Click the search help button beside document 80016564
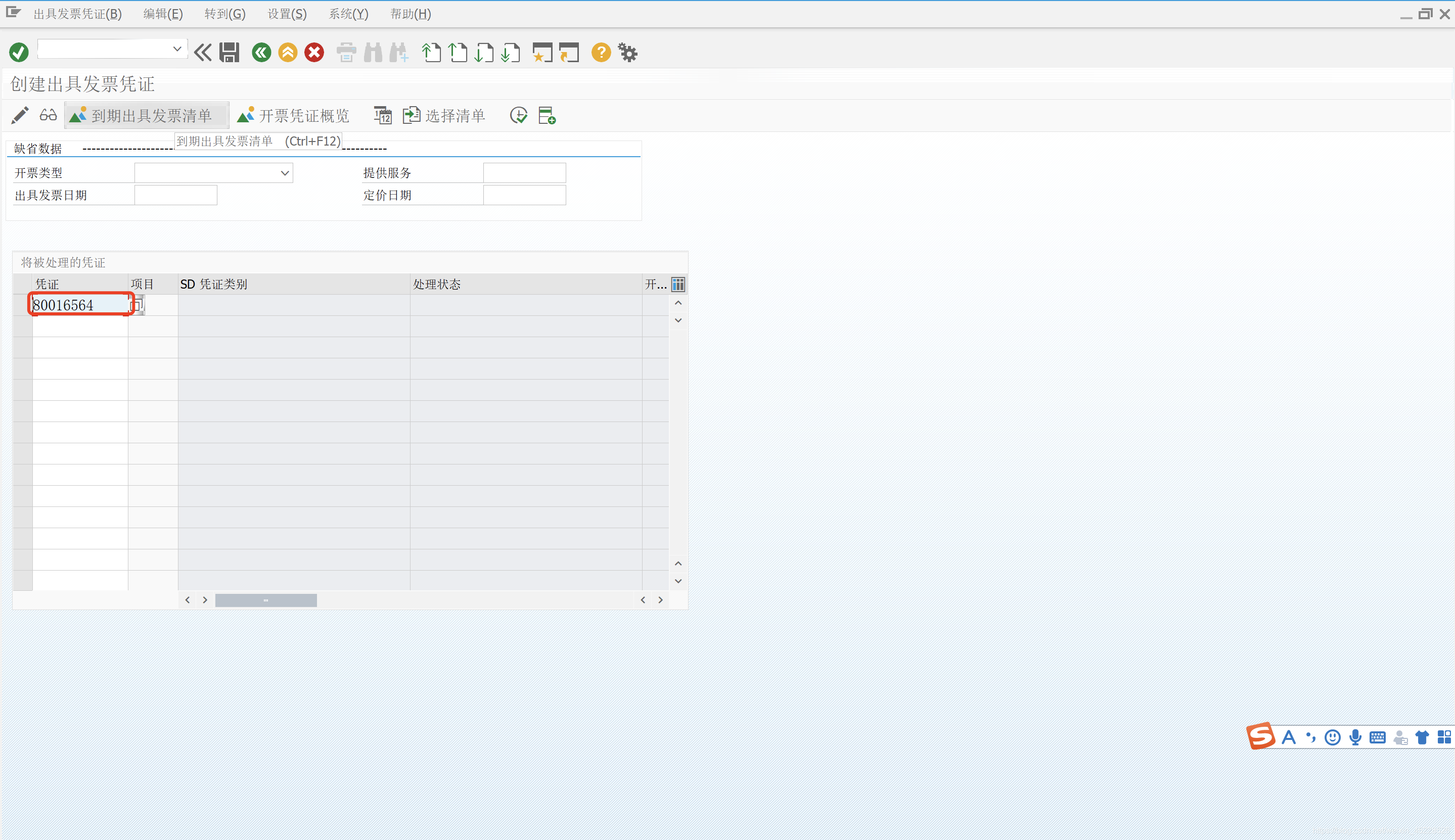 pyautogui.click(x=138, y=305)
